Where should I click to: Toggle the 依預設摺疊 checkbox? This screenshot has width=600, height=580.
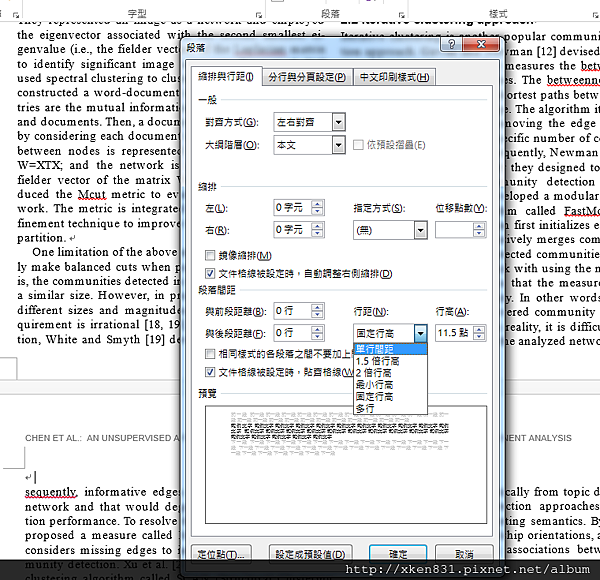[x=358, y=145]
